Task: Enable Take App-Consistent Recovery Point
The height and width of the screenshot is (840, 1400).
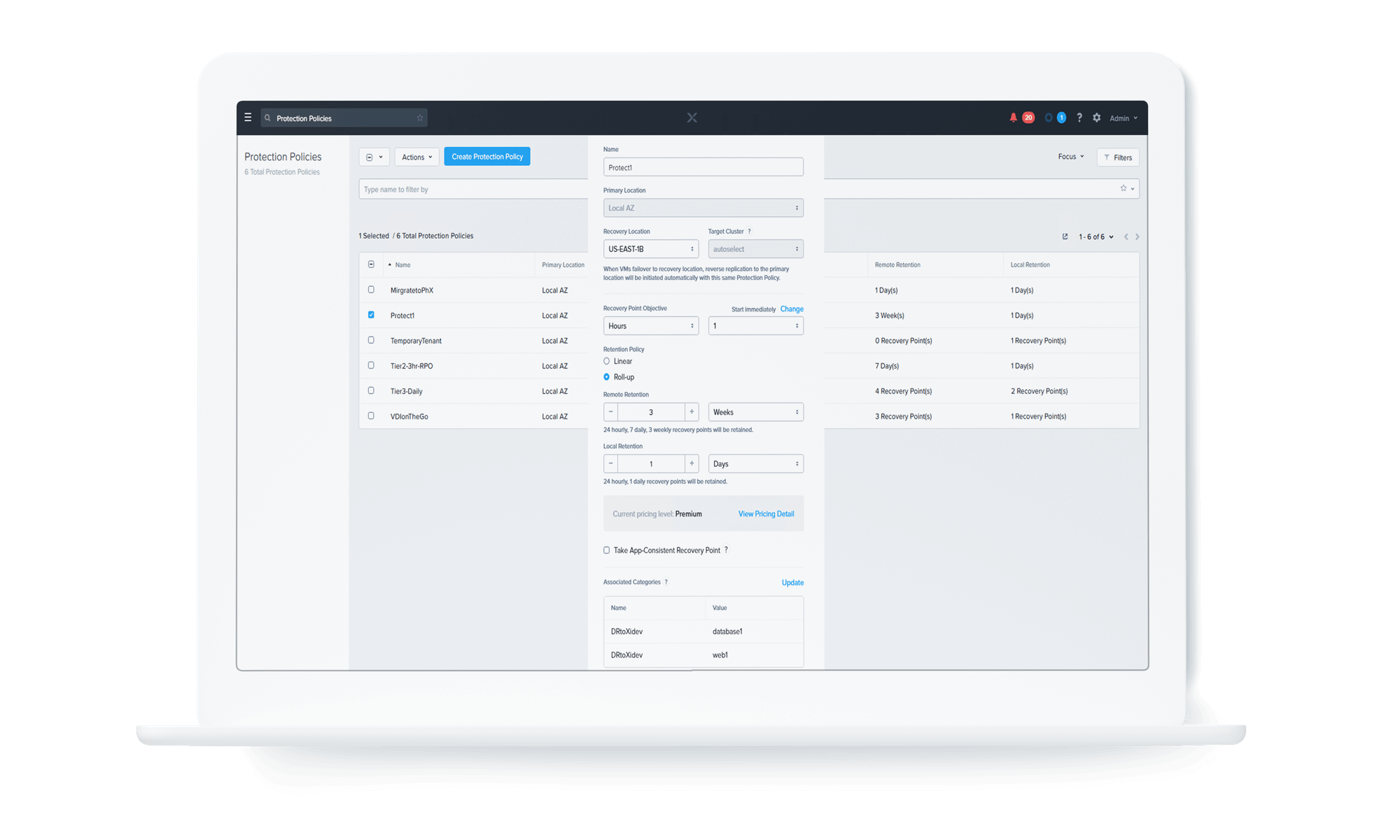Action: coord(606,550)
